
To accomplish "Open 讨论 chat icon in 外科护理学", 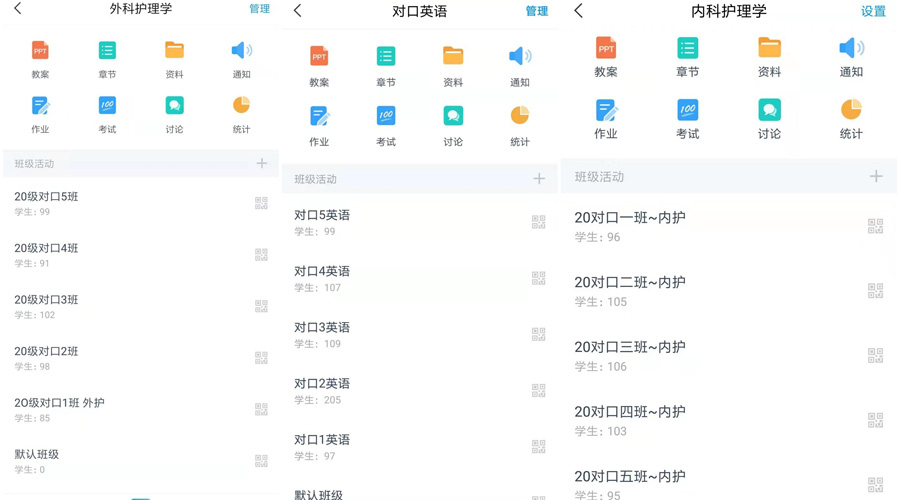I will click(174, 106).
